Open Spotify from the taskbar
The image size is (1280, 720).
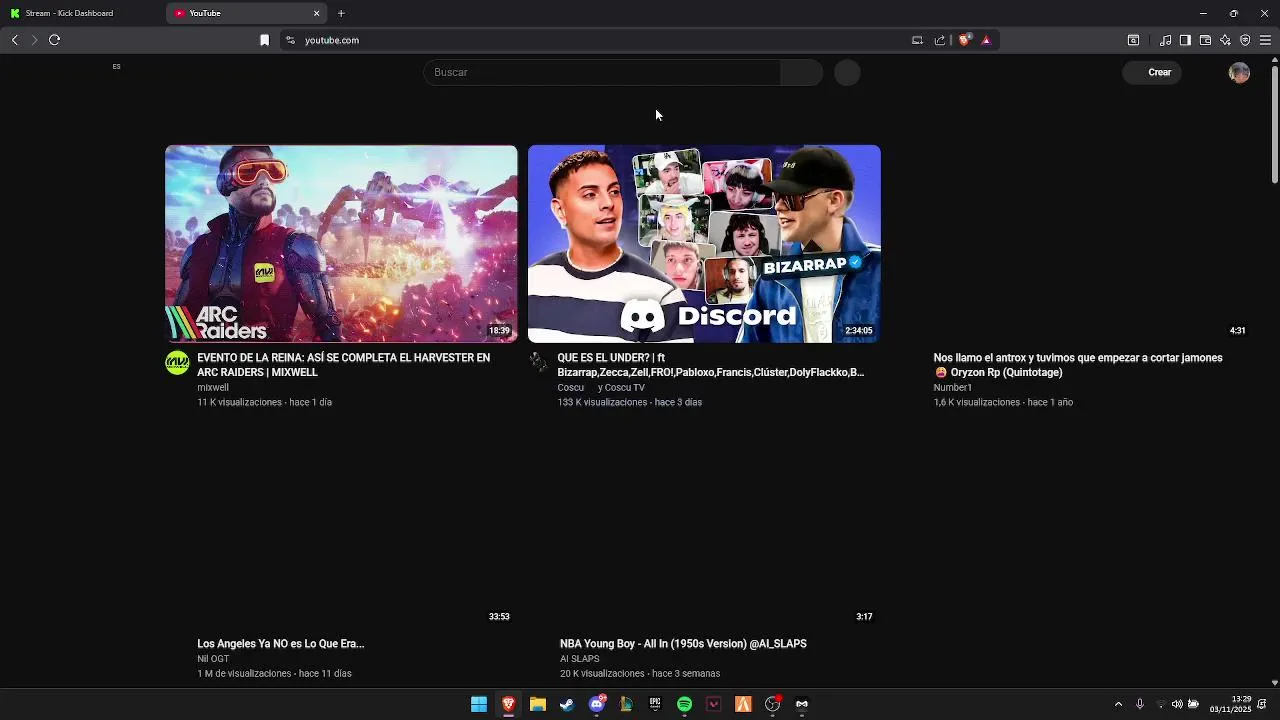tap(684, 704)
